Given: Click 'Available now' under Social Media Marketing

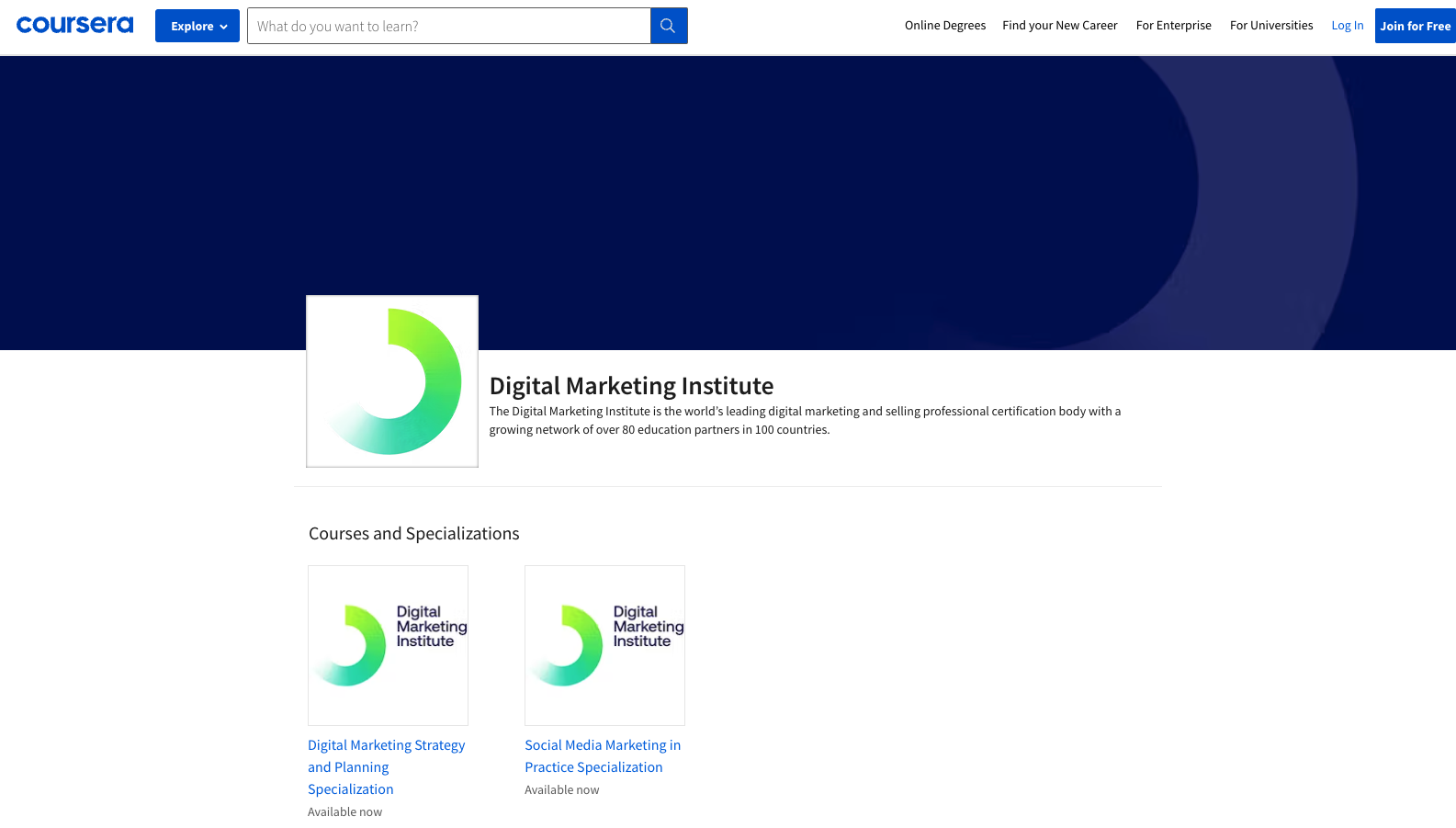Looking at the screenshot, I should (562, 790).
